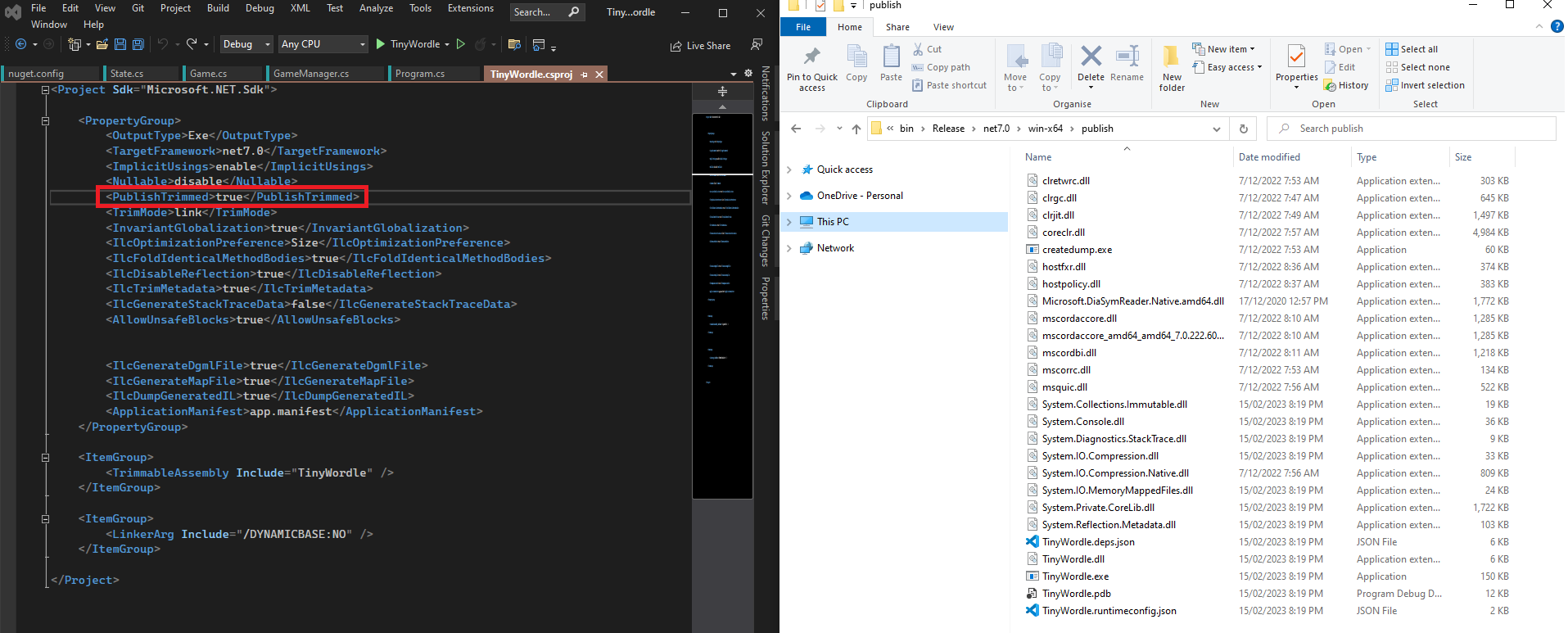Collapse the TrimmableAssembly ItemGroup block
Viewport: 1568px width, 633px height.
tap(45, 458)
